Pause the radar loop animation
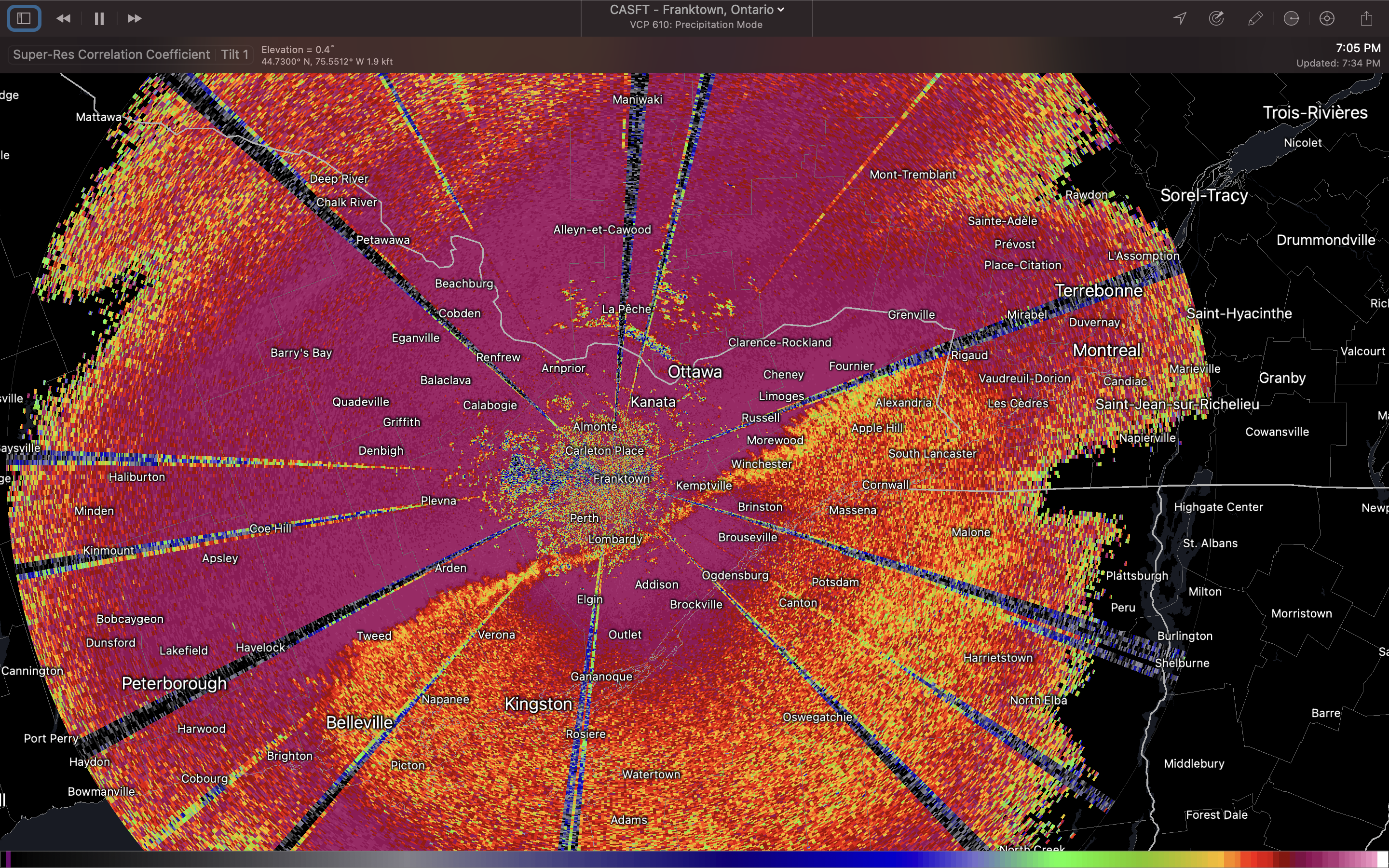The image size is (1389, 868). tap(99, 18)
